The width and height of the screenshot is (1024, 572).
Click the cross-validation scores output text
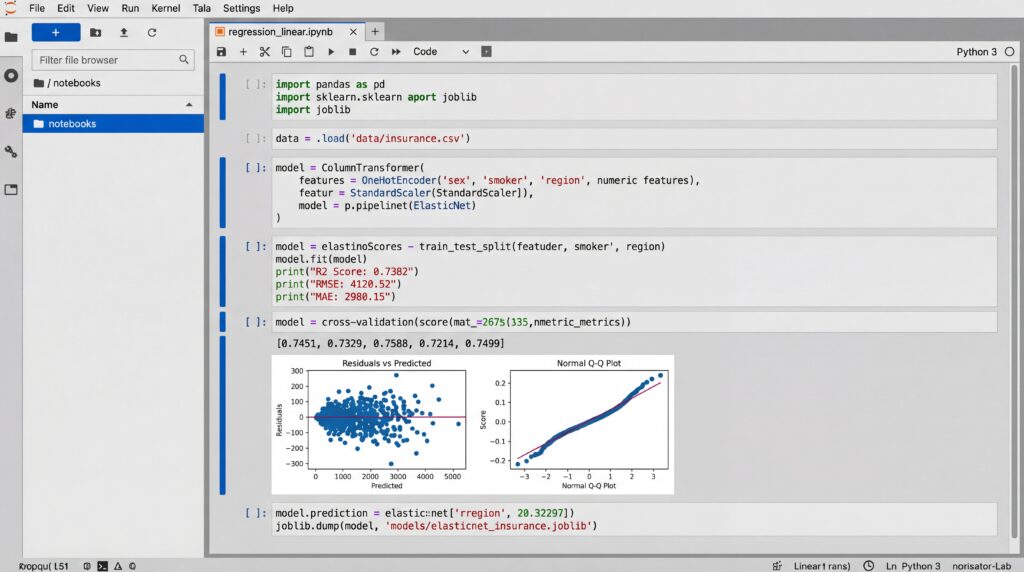[x=390, y=343]
